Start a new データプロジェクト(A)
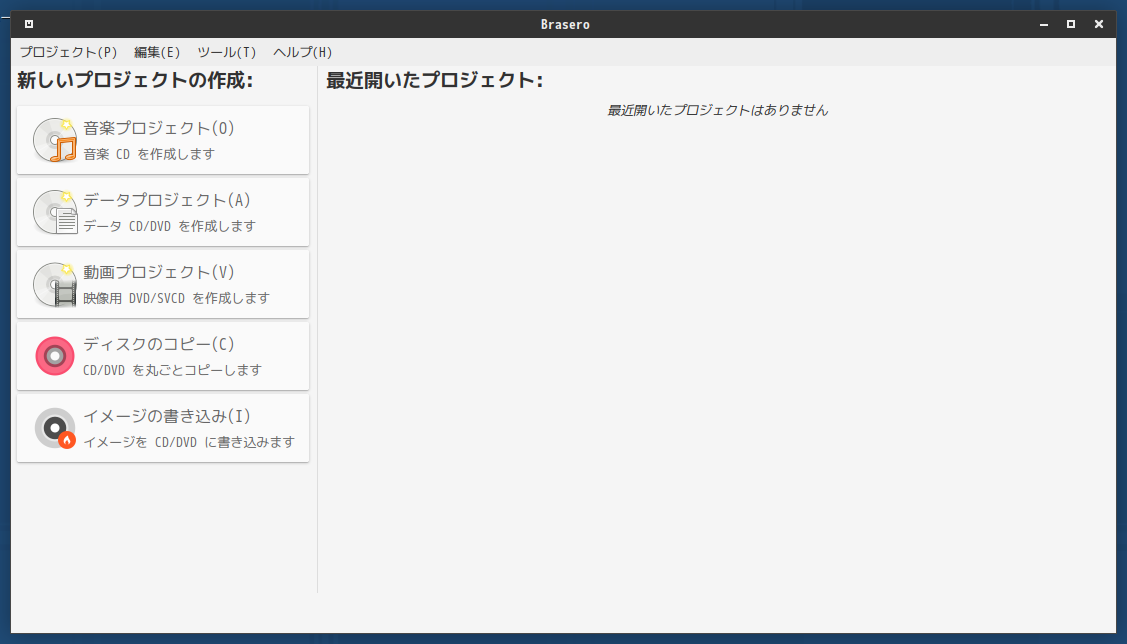Screen dimensions: 1127x644 [x=163, y=212]
